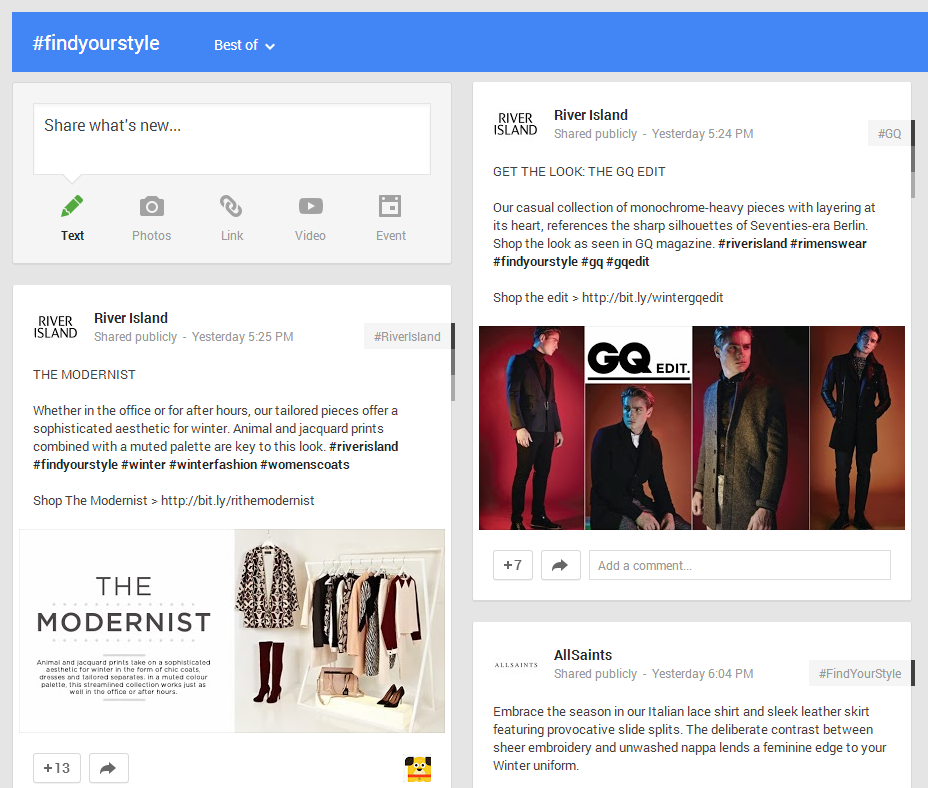The width and height of the screenshot is (928, 788).
Task: Open the GQ Edit photo collage
Action: tap(692, 427)
